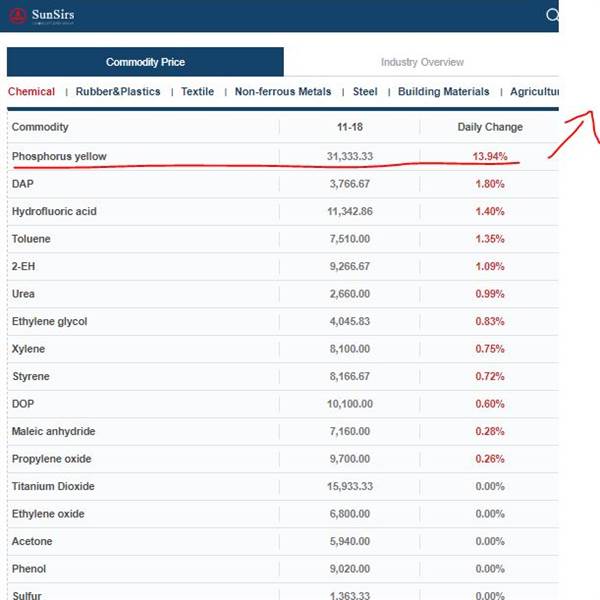Screen dimensions: 600x600
Task: Select the Building Materials category
Action: click(443, 91)
